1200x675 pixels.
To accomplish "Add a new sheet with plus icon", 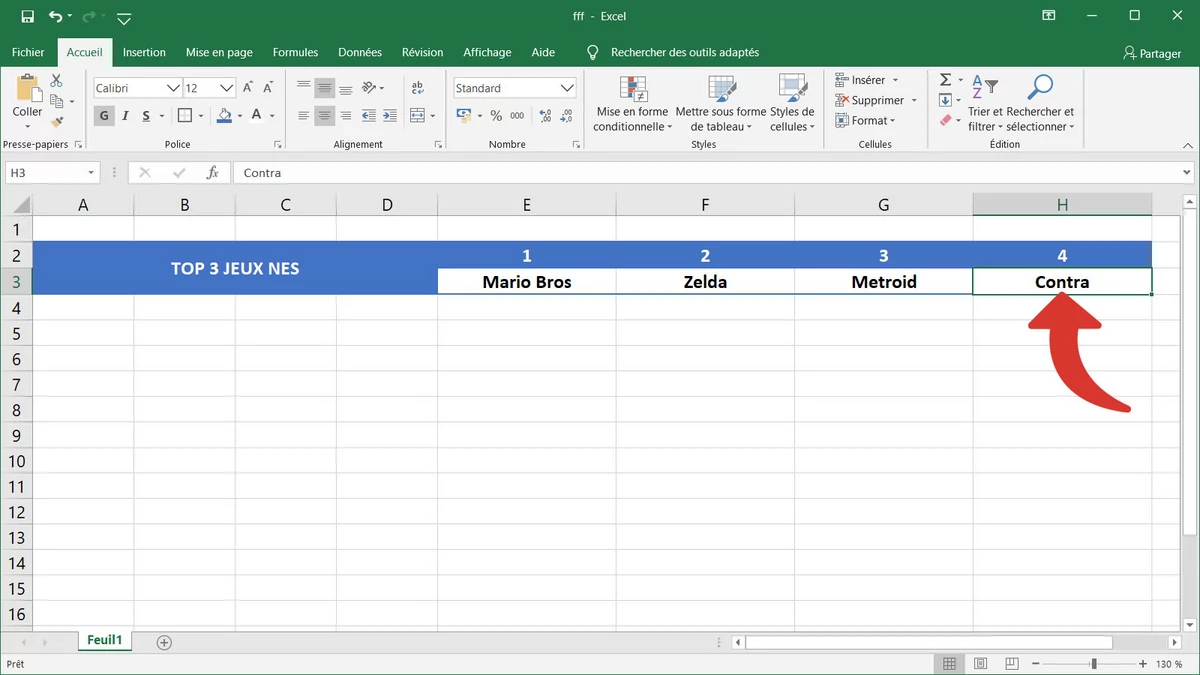I will pos(164,642).
